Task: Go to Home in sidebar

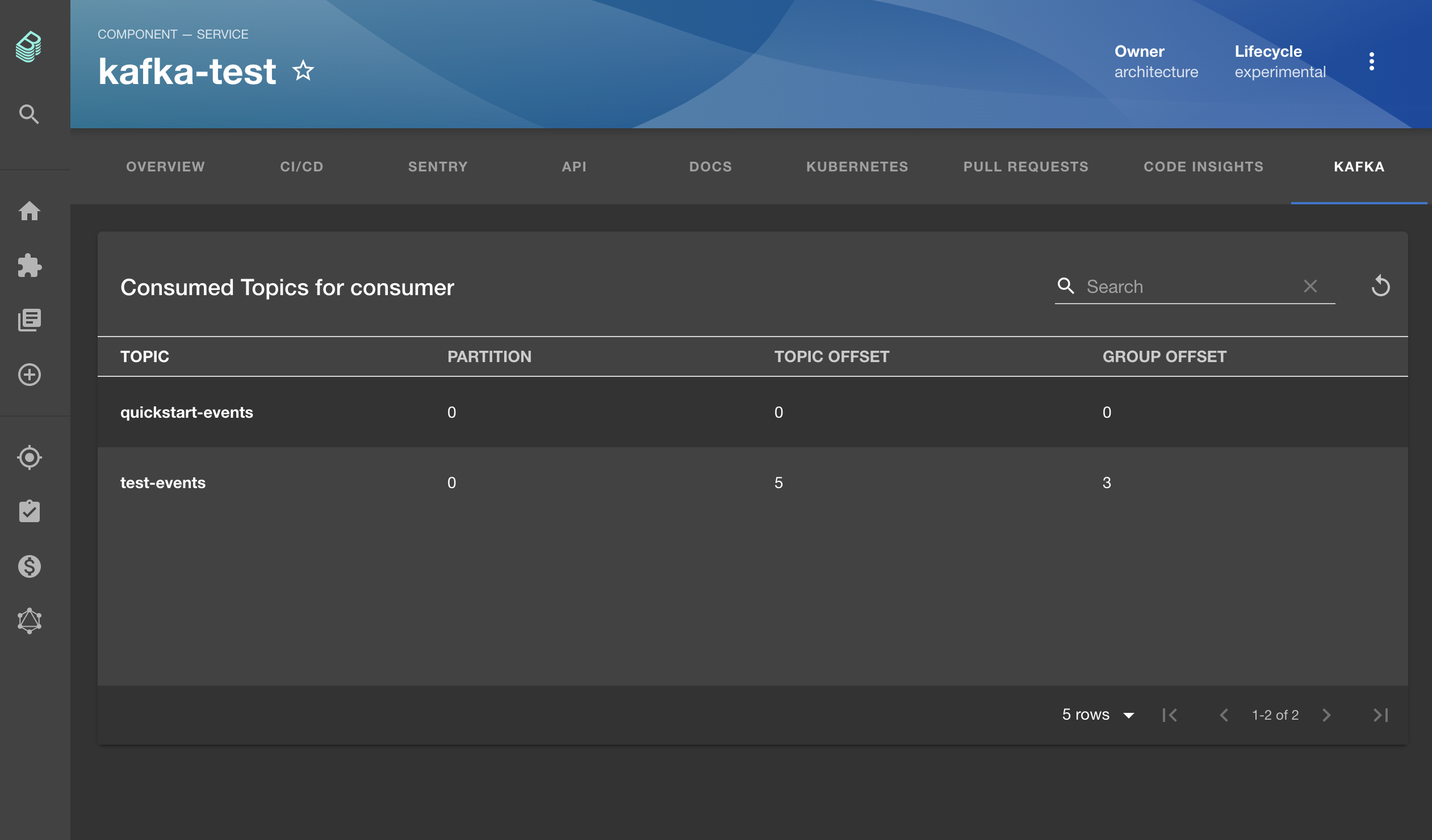Action: tap(29, 211)
